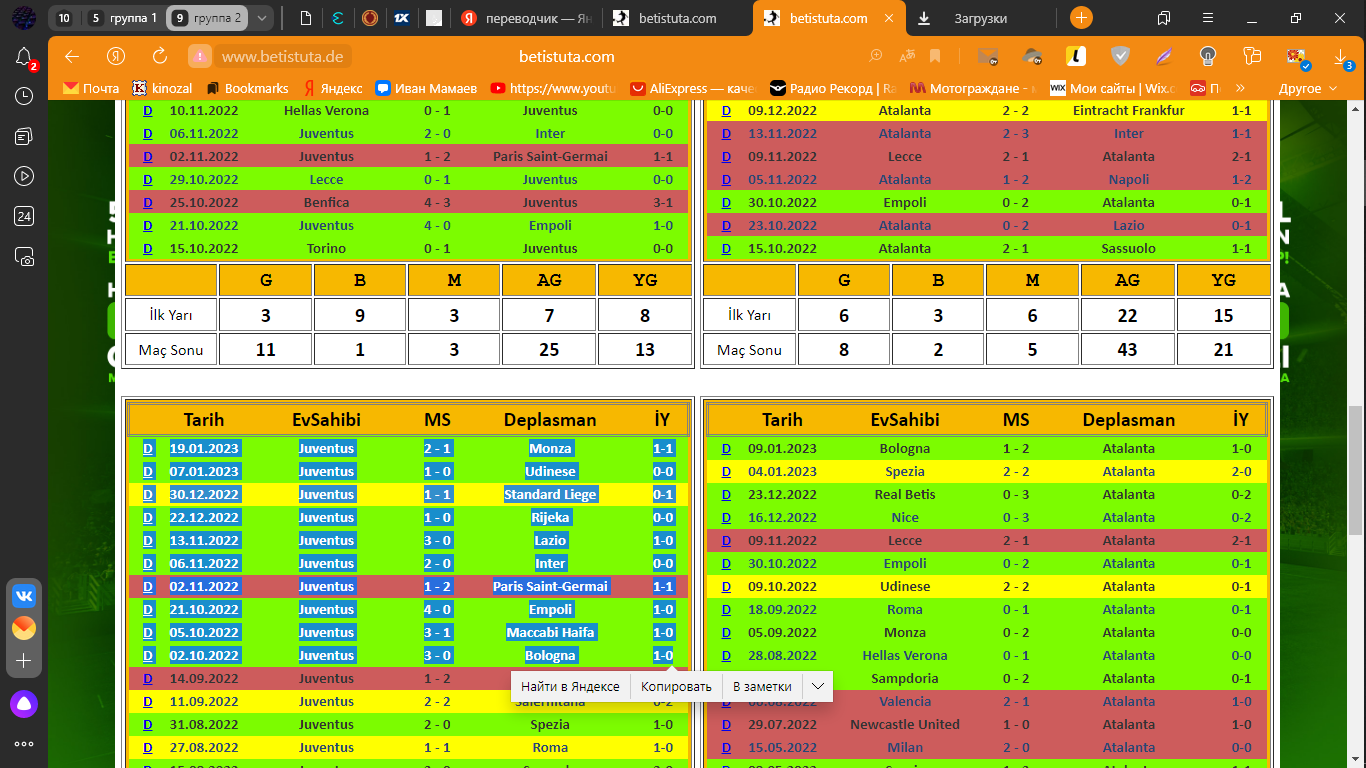This screenshot has height=768, width=1366.
Task: Click the Newcastle United team cell
Action: (905, 724)
